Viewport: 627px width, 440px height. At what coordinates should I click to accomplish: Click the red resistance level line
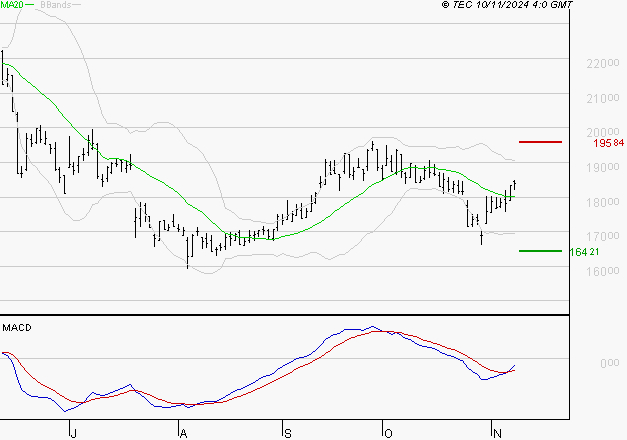click(540, 142)
